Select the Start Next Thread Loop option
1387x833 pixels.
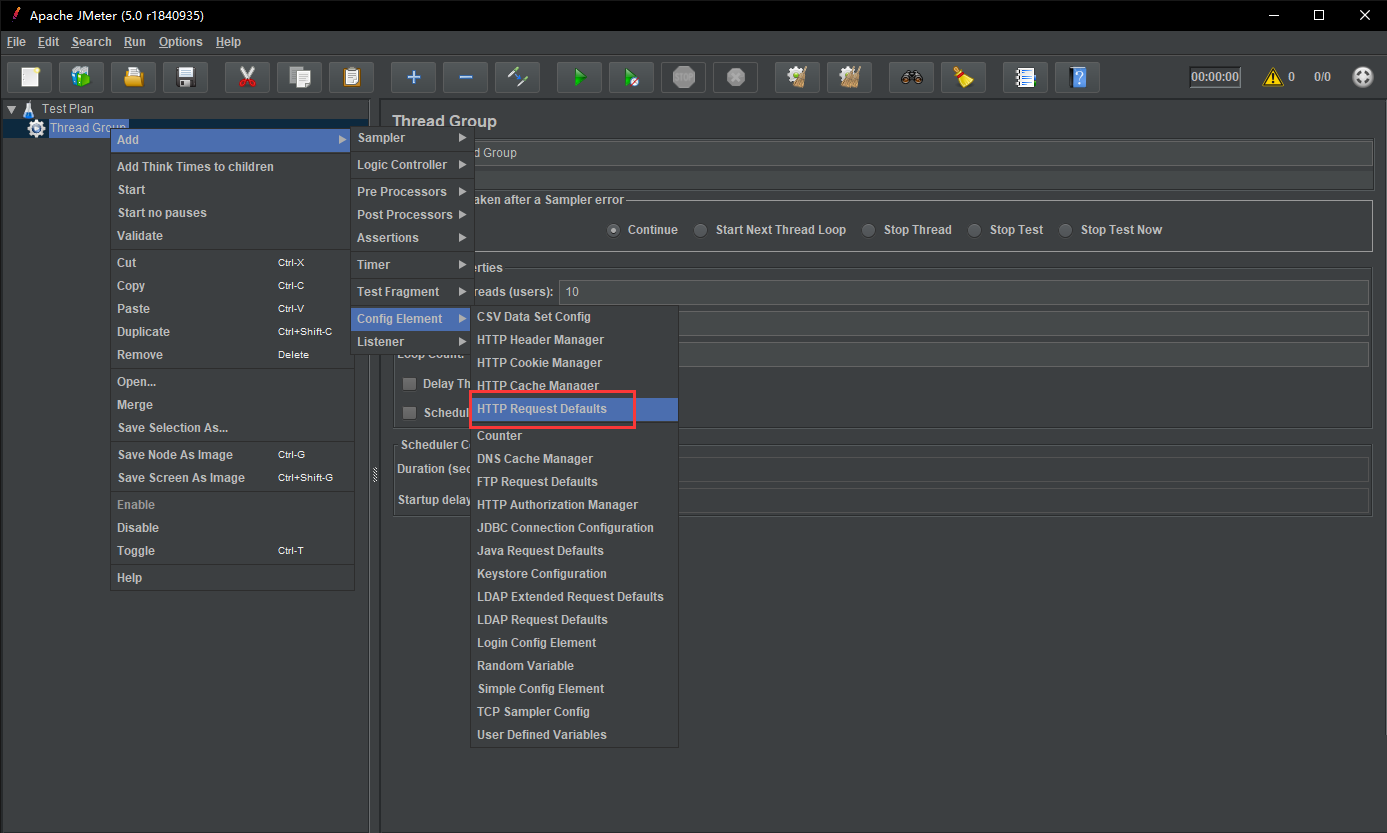(701, 230)
